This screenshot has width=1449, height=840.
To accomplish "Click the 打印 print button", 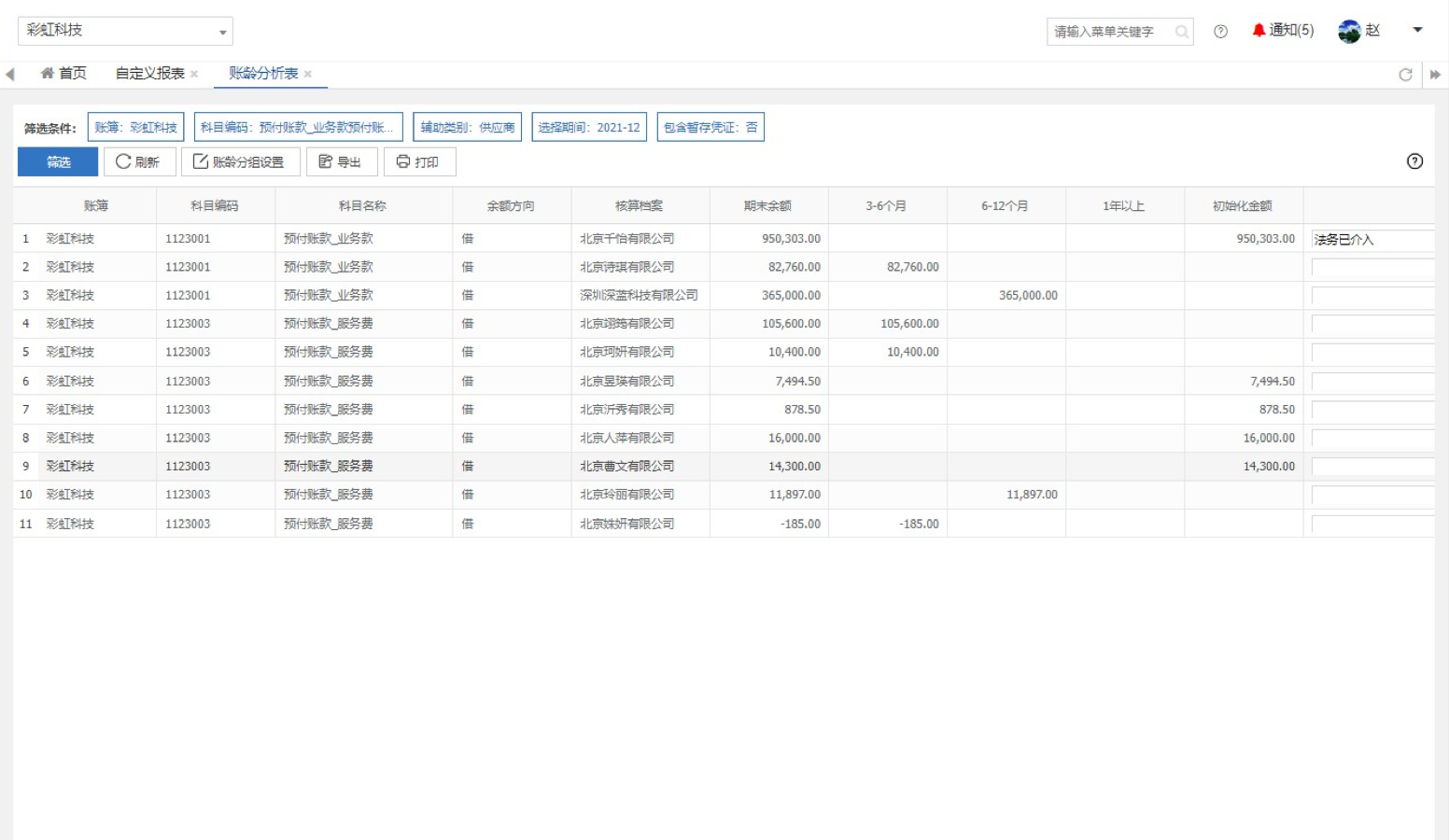I will [x=419, y=161].
